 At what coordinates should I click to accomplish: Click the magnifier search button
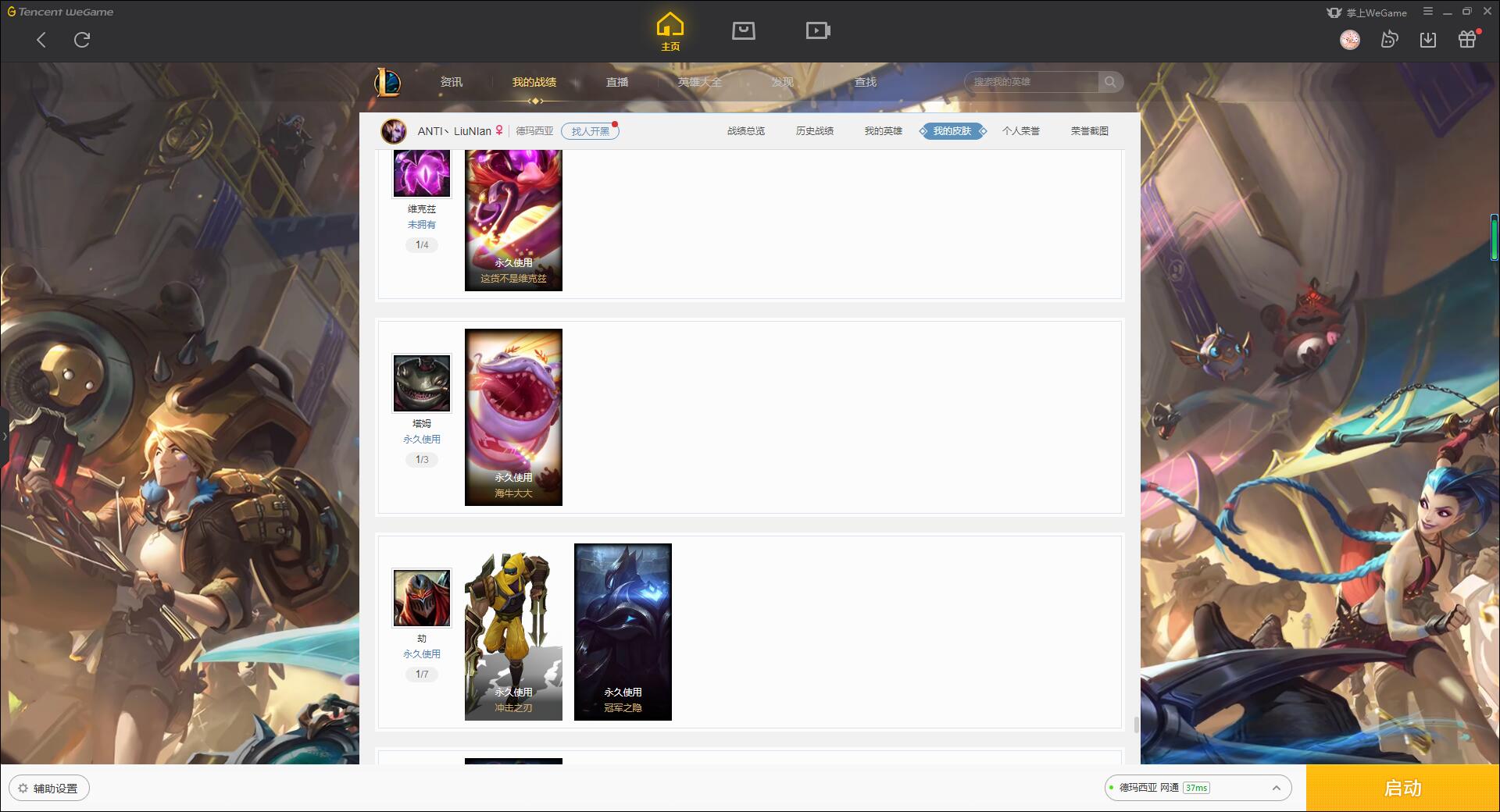tap(1110, 82)
